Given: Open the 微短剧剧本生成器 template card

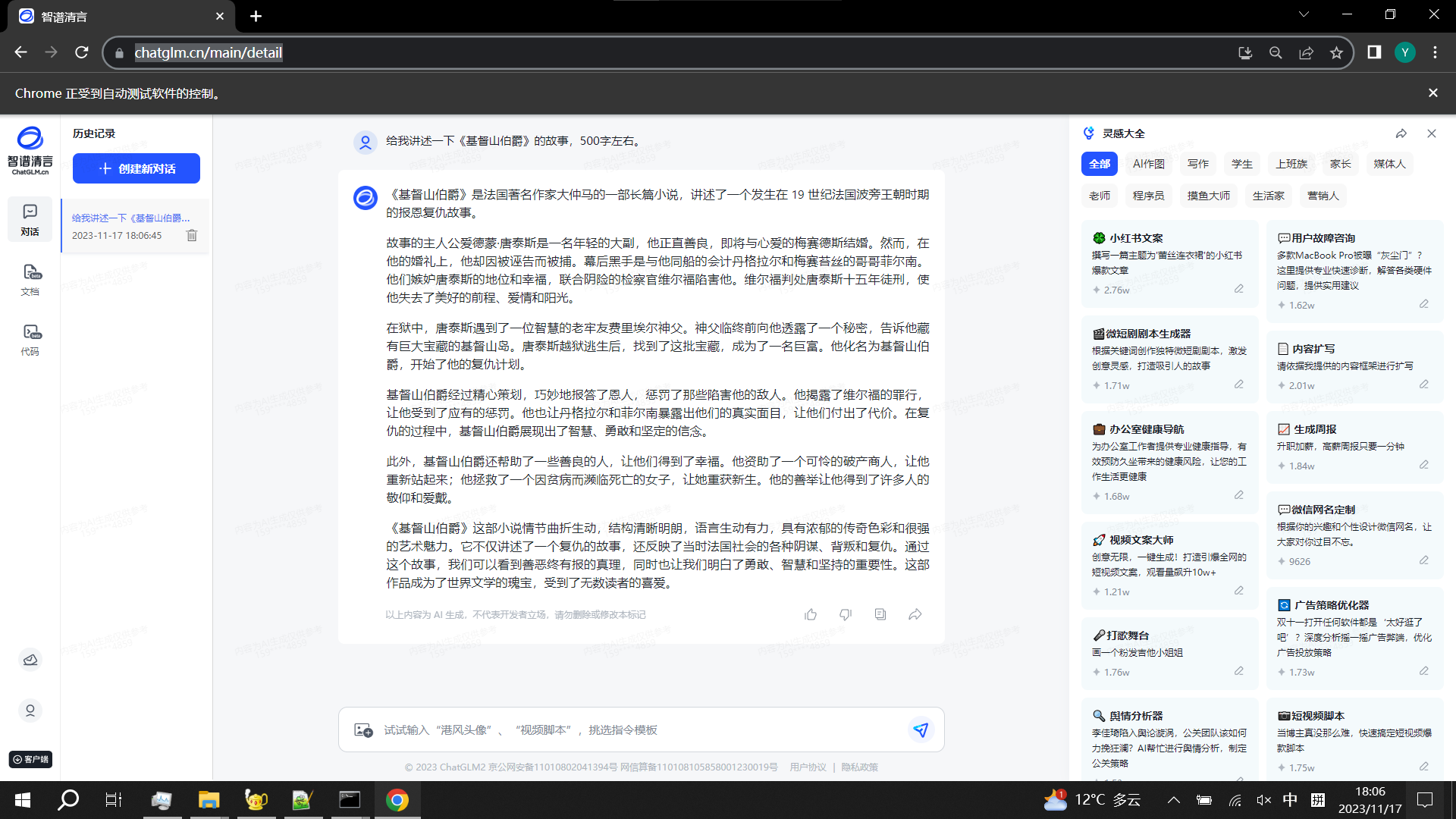Looking at the screenshot, I should click(1169, 359).
